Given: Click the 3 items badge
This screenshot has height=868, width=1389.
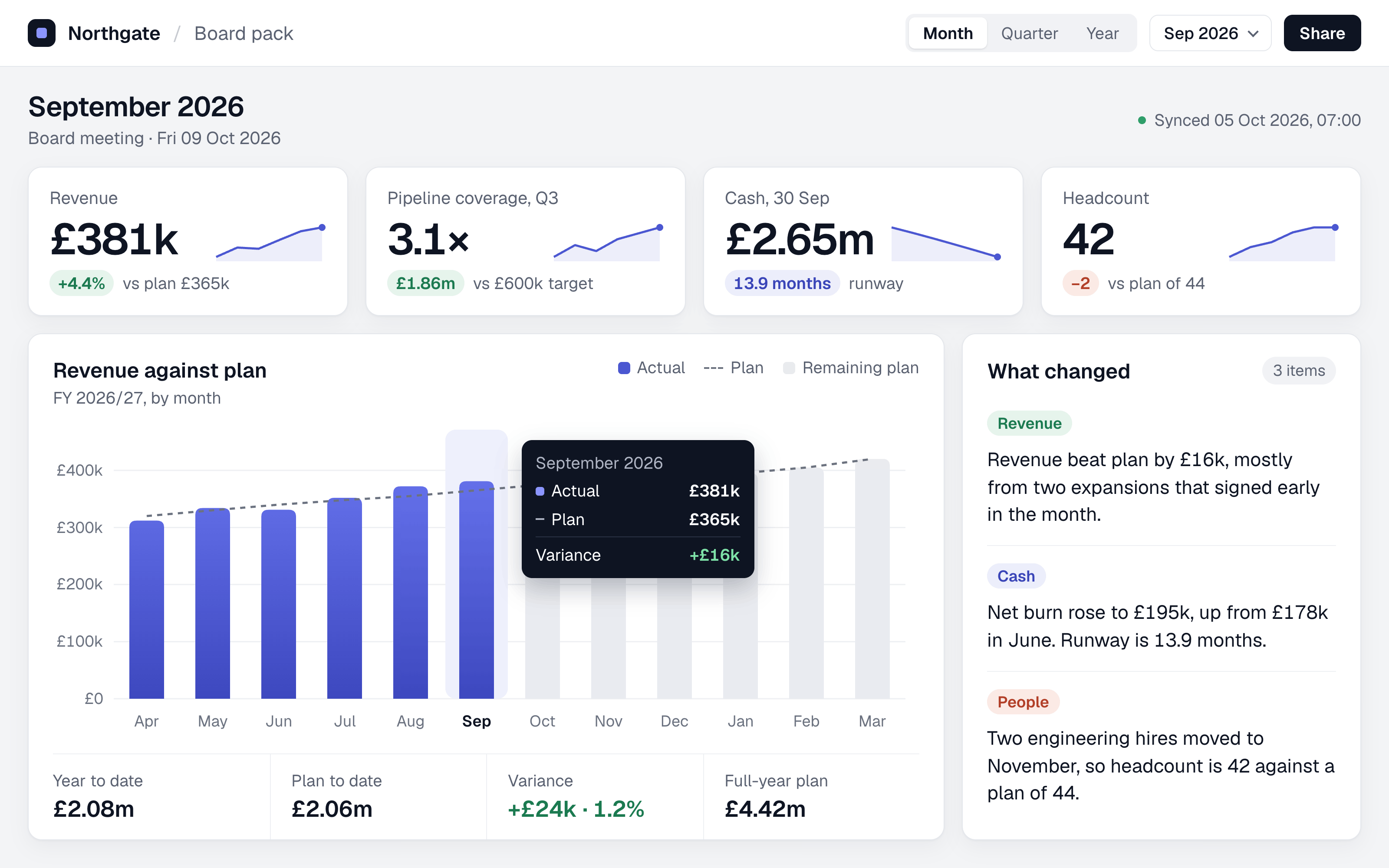Looking at the screenshot, I should click(x=1298, y=371).
